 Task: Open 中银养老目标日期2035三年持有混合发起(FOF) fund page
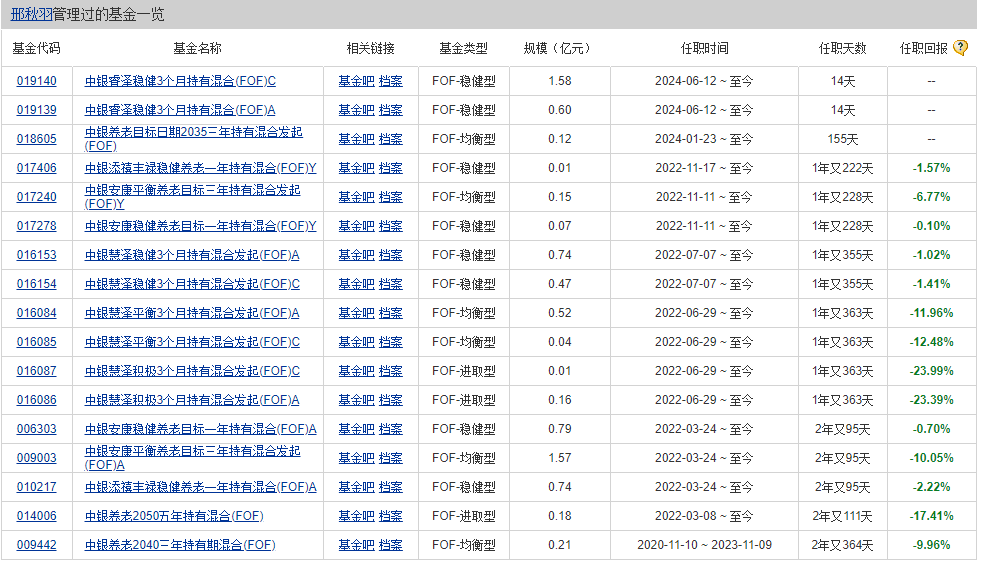click(194, 138)
